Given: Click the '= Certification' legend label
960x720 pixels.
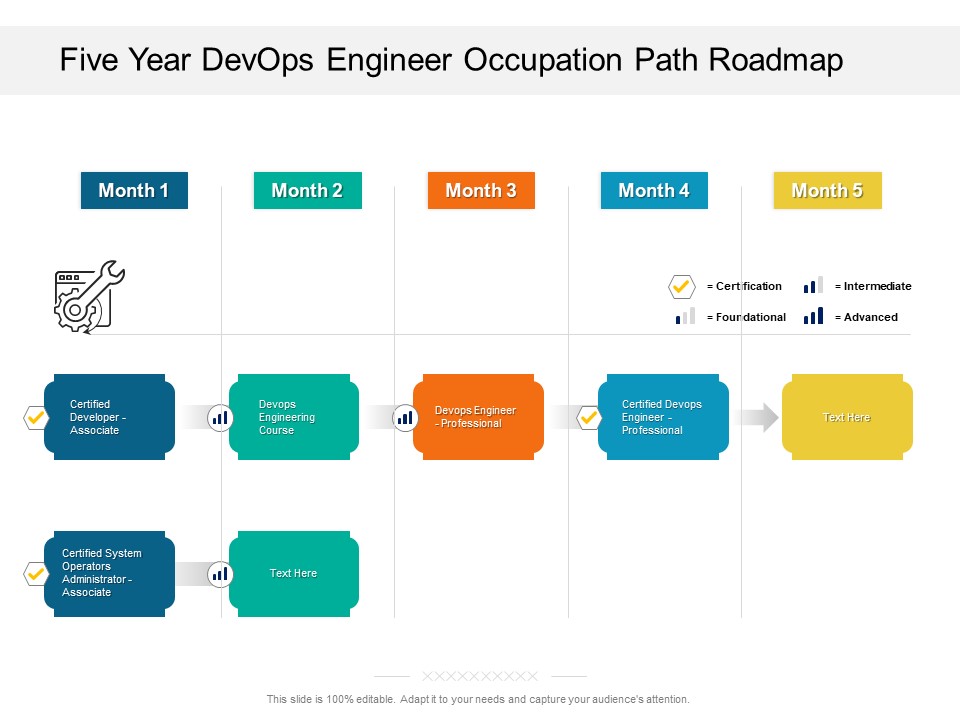Looking at the screenshot, I should click(x=744, y=286).
